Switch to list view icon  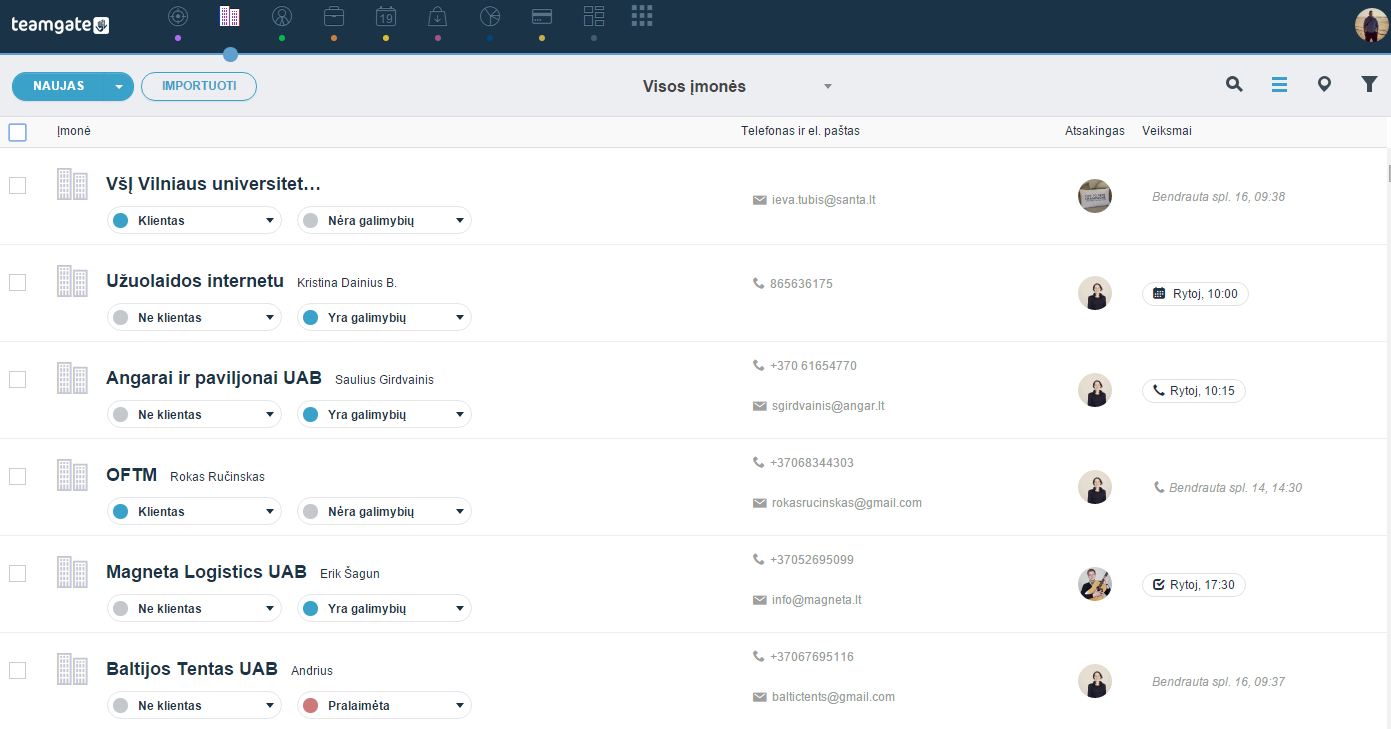click(x=1279, y=85)
